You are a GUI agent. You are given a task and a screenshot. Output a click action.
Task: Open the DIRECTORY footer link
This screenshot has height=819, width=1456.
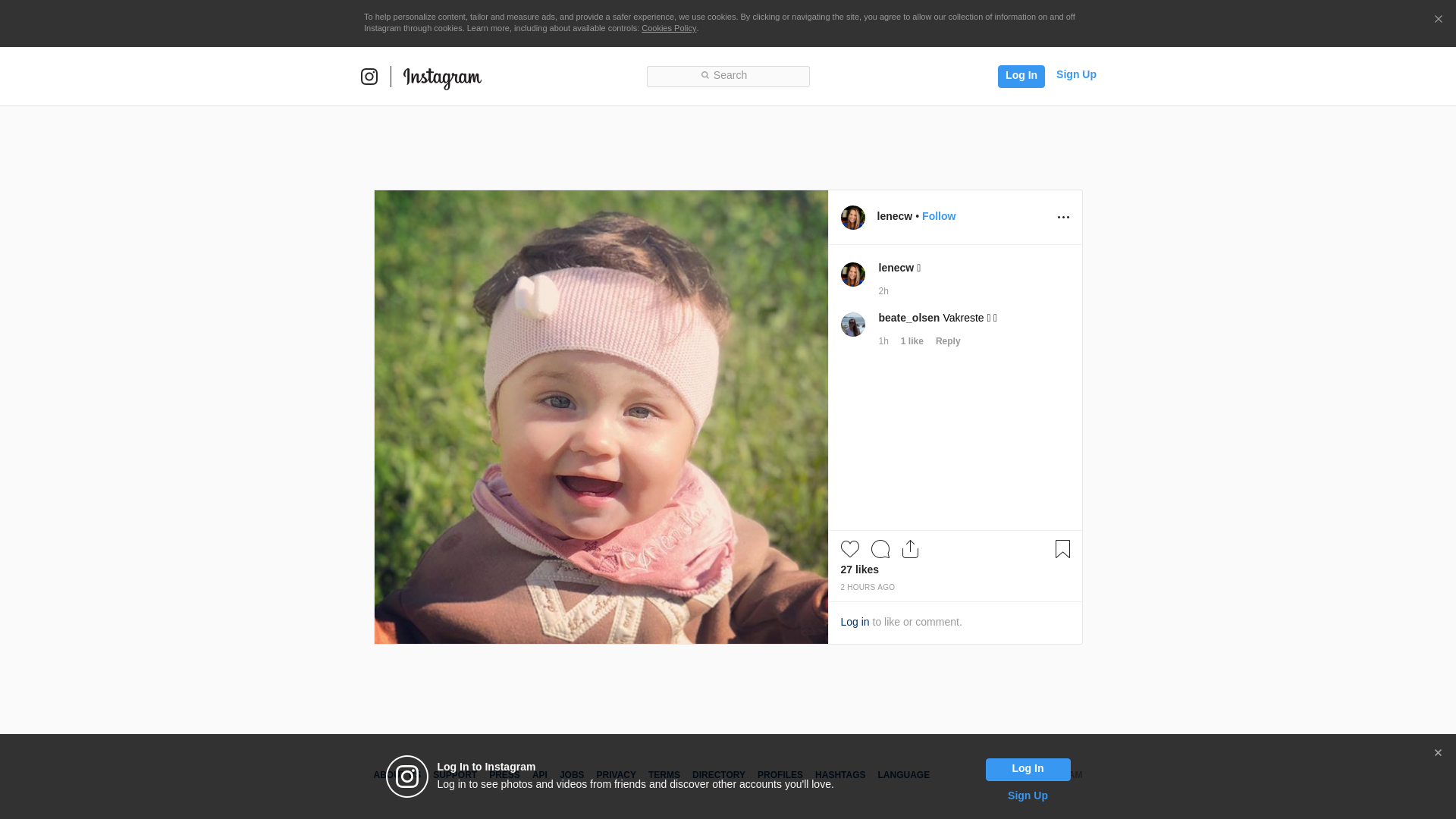(x=718, y=776)
